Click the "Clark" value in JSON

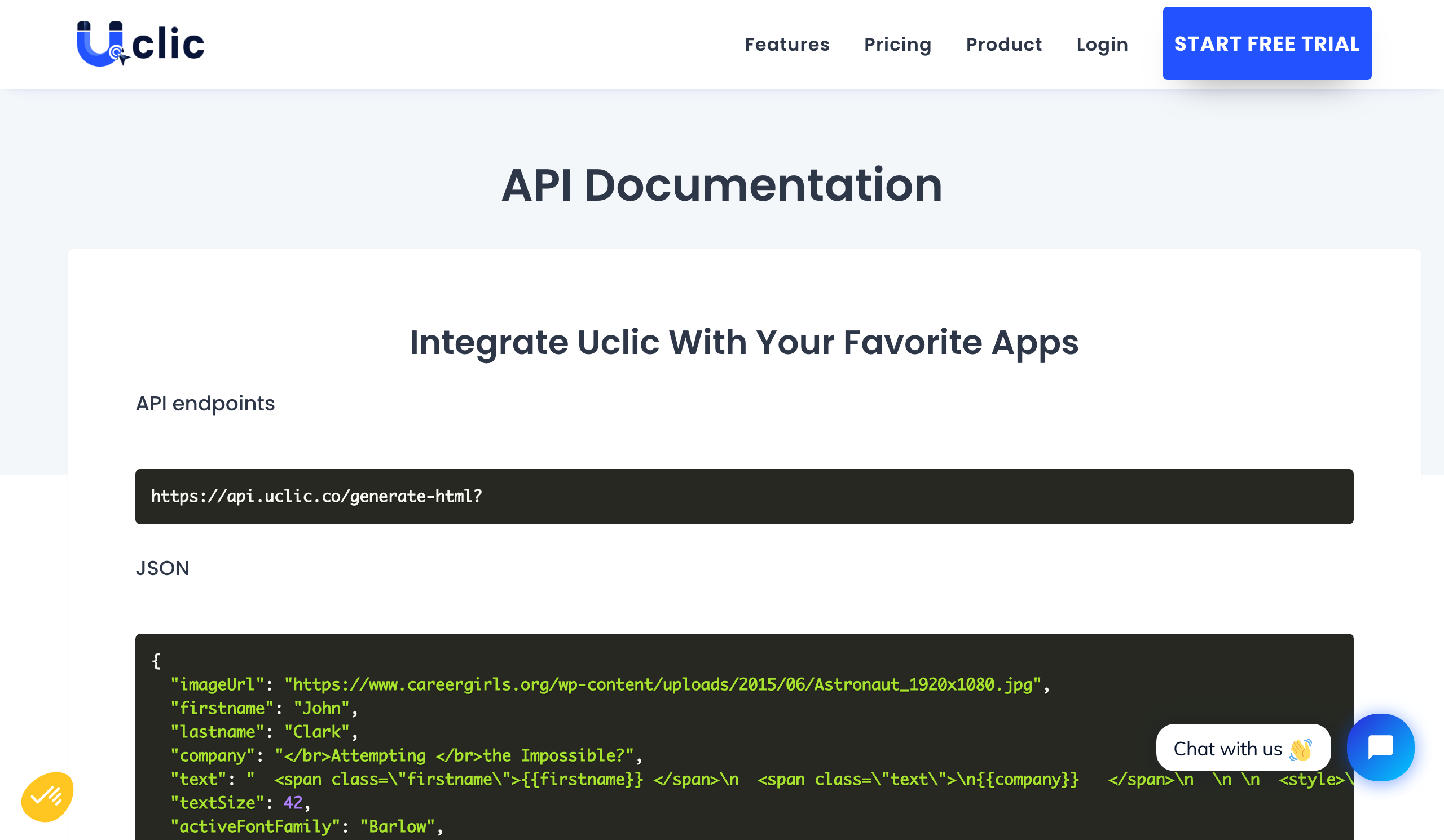[x=317, y=732]
